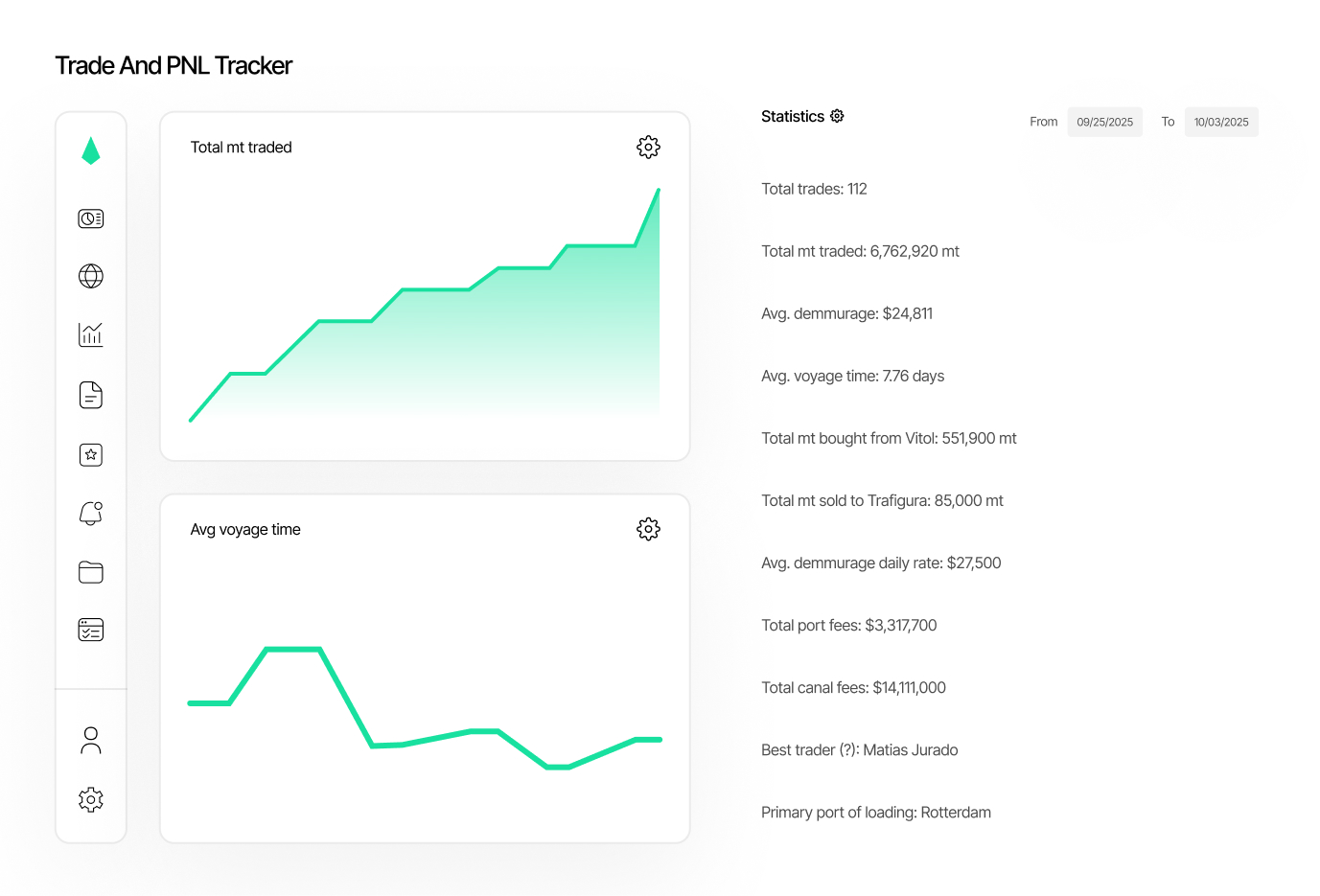The image size is (1320, 896).
Task: Open settings for the Total mt traded chart
Action: pyautogui.click(x=648, y=147)
